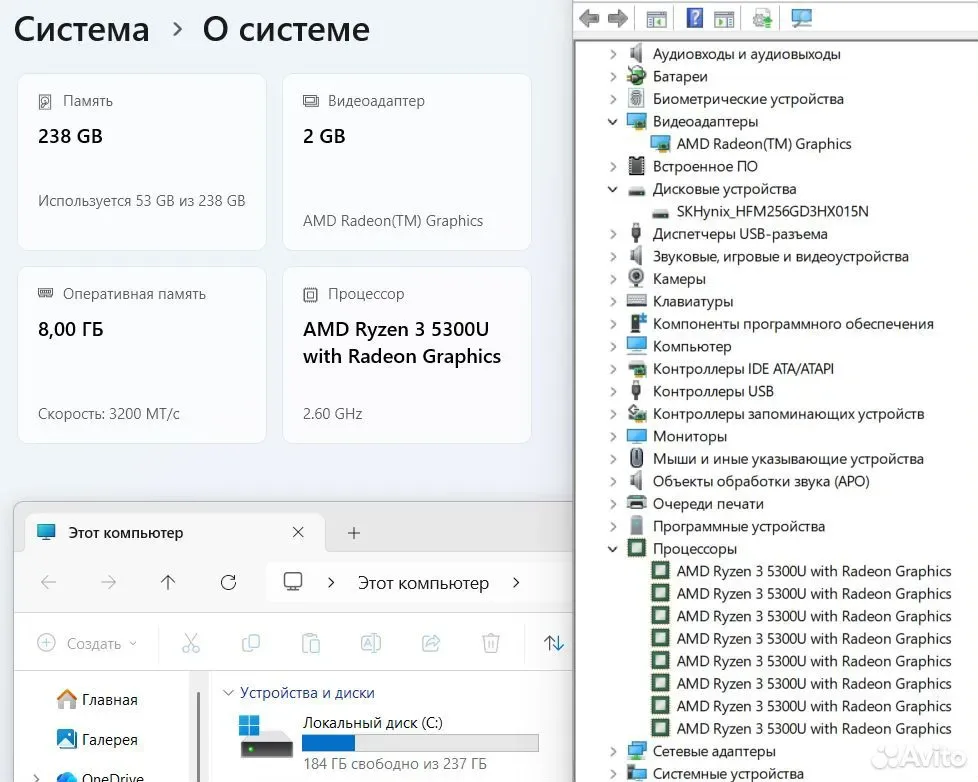Click monitor icon in Explorer address bar
The image size is (978, 782).
click(293, 582)
